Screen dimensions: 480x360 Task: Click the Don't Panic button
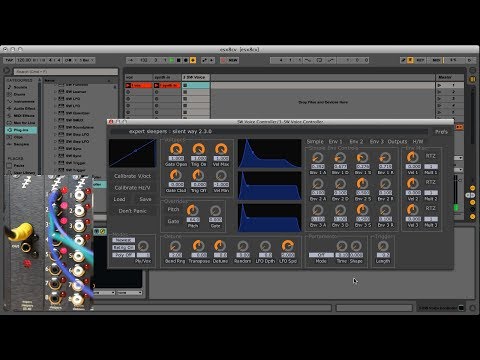132,211
